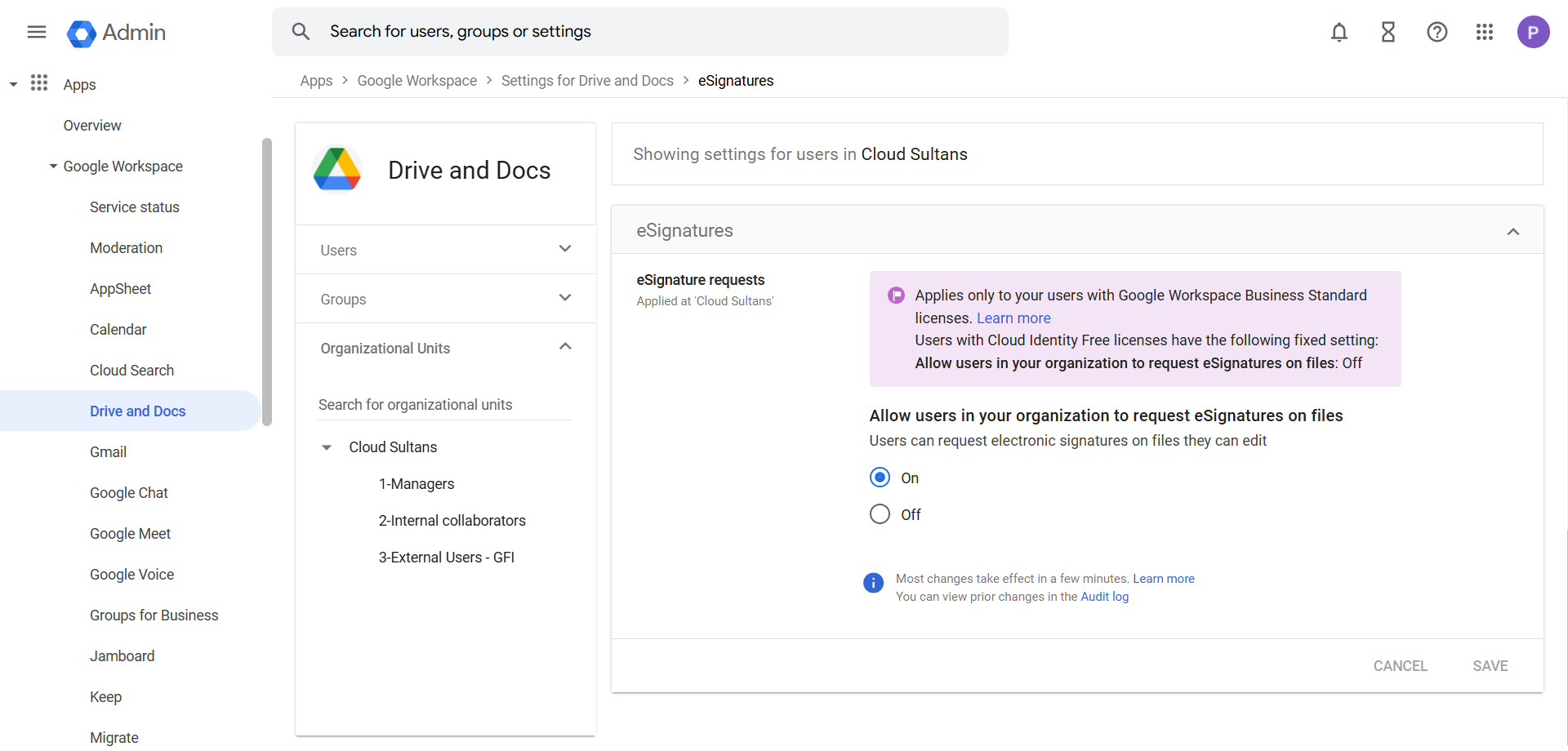Viewport: 1568px width, 751px height.
Task: Expand the Users section
Action: coord(564,249)
